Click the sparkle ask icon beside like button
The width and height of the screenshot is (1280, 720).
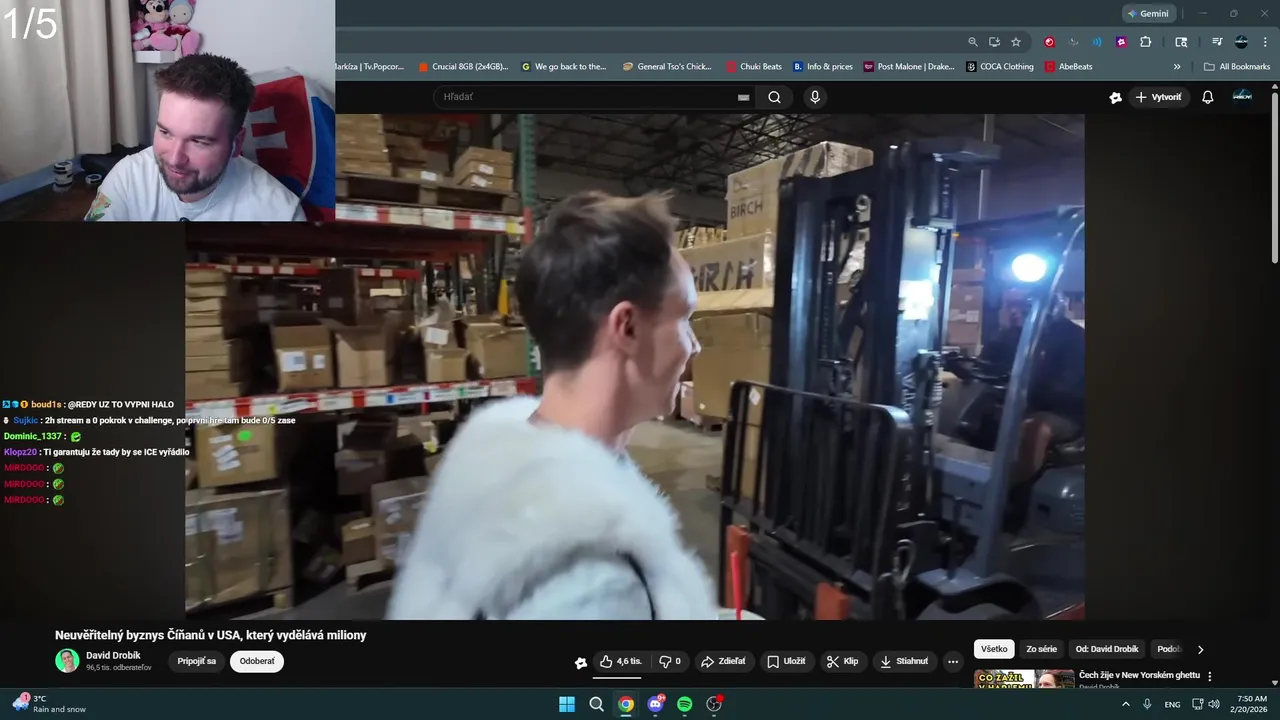click(x=581, y=662)
